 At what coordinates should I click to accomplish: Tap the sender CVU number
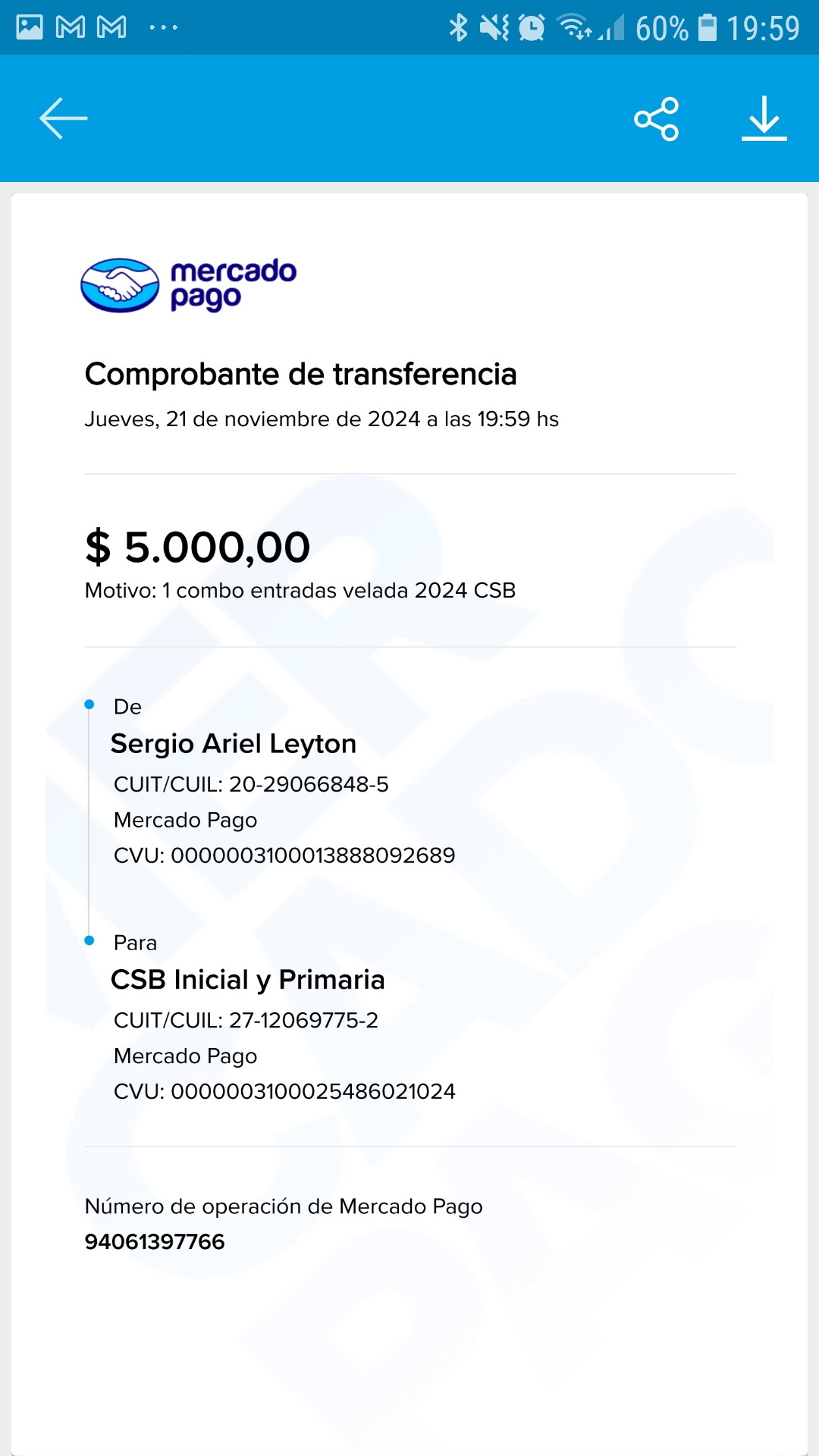tap(312, 855)
